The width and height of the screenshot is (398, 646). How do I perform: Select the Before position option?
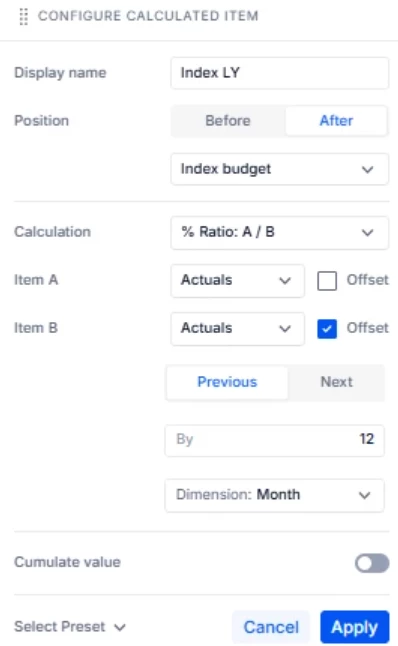pyautogui.click(x=228, y=121)
